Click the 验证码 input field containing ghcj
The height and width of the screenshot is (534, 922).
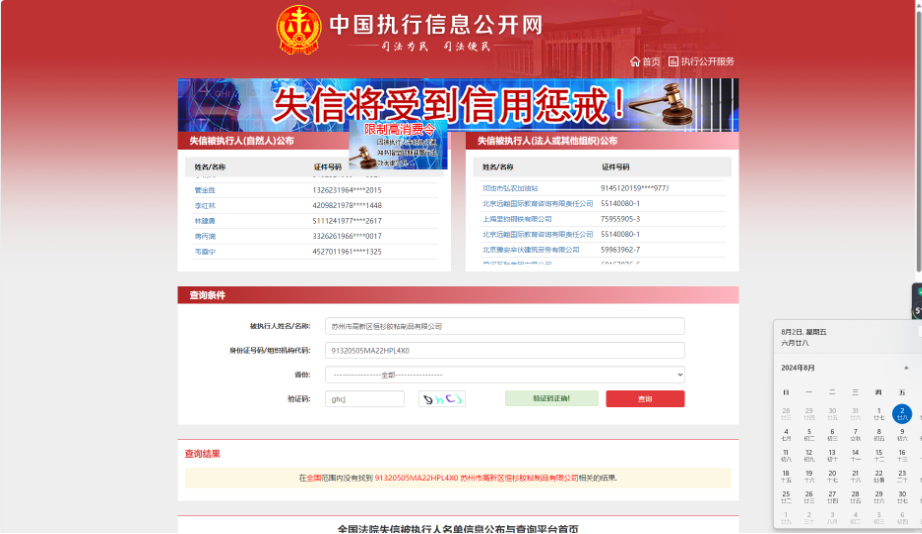click(365, 399)
